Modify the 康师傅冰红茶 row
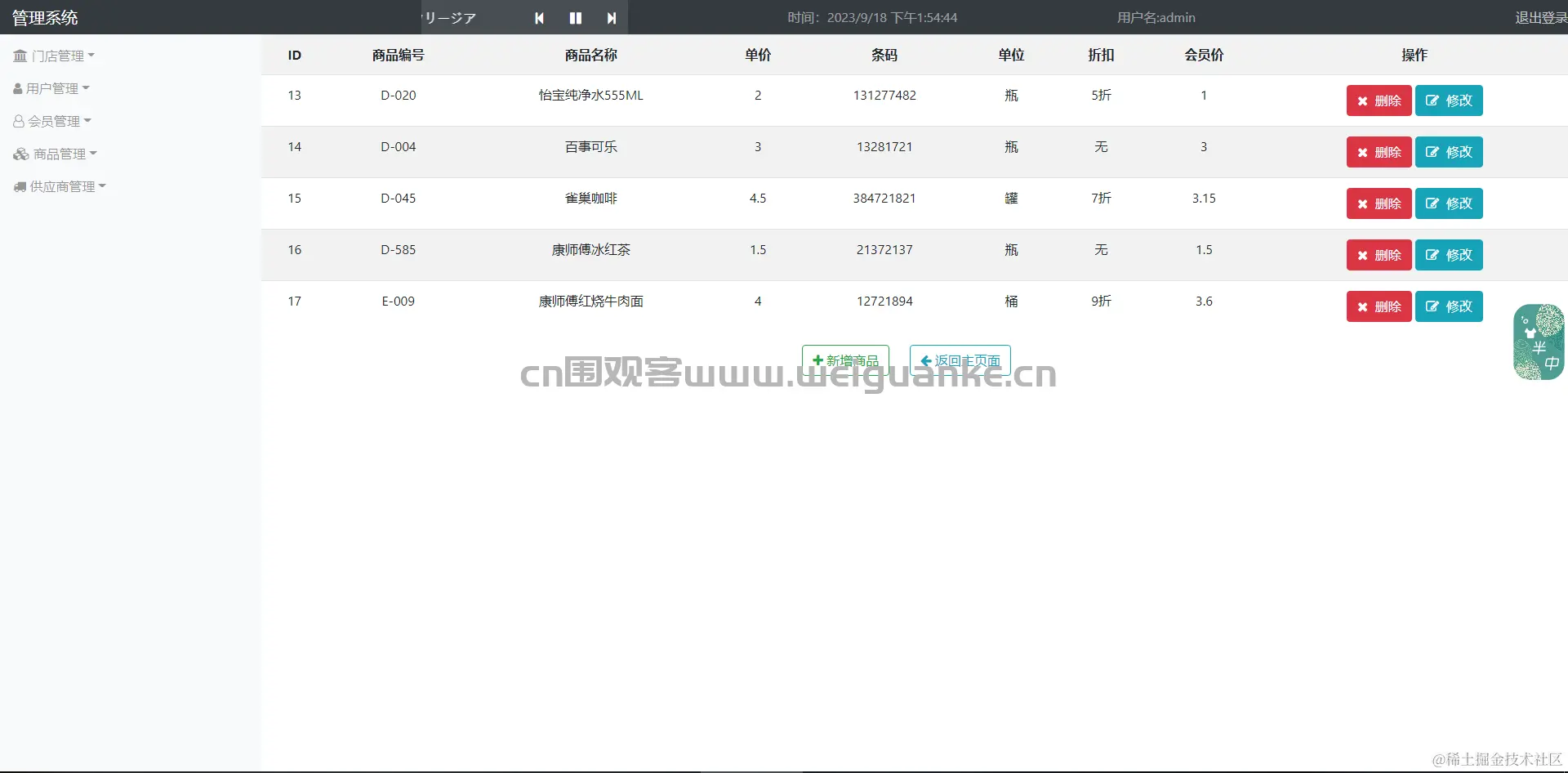This screenshot has width=1568, height=773. [1449, 255]
